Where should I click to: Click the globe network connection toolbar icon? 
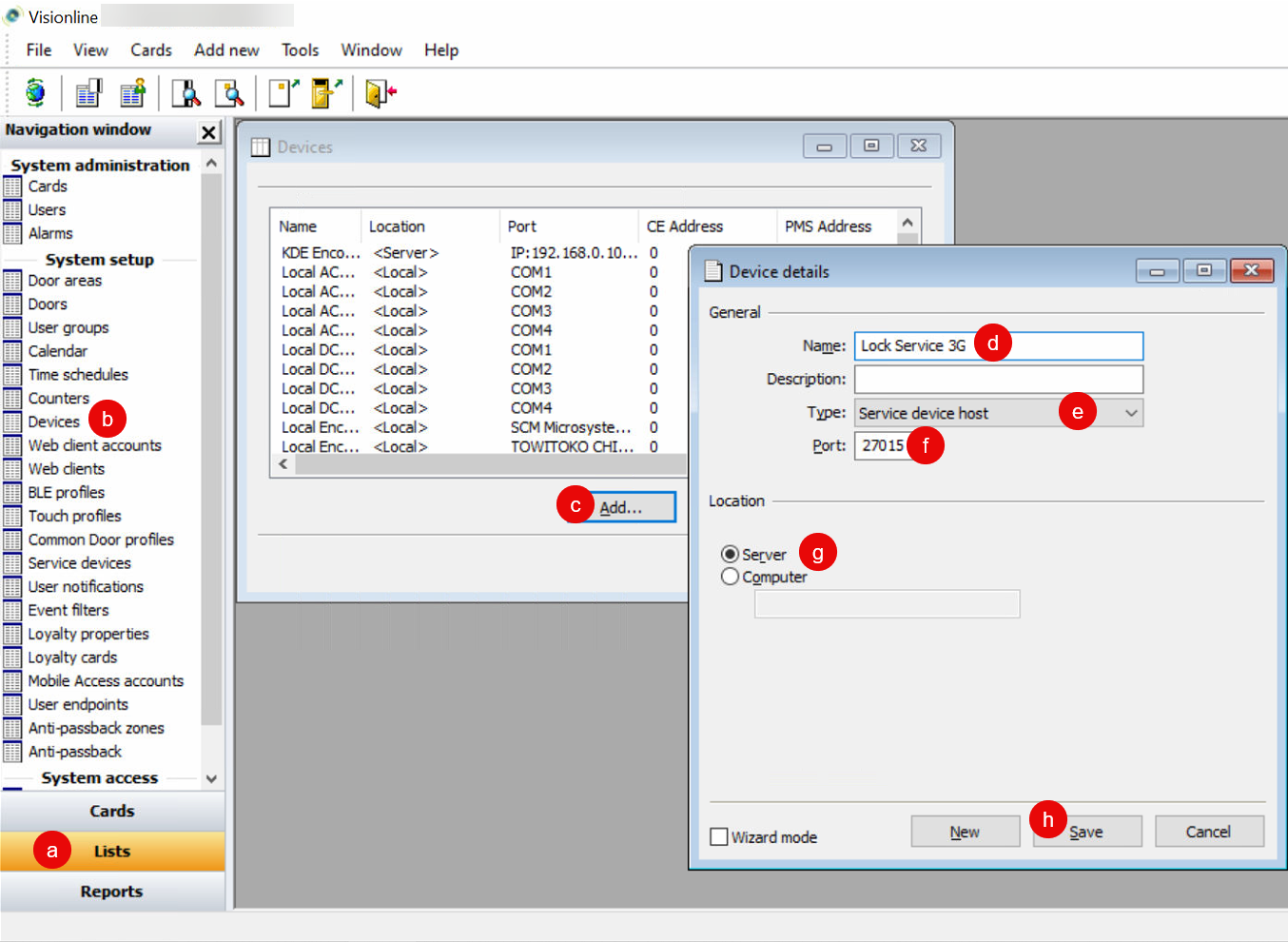click(x=33, y=92)
